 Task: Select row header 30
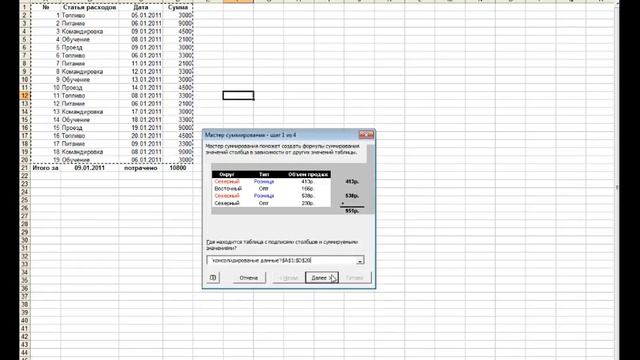coord(25,240)
